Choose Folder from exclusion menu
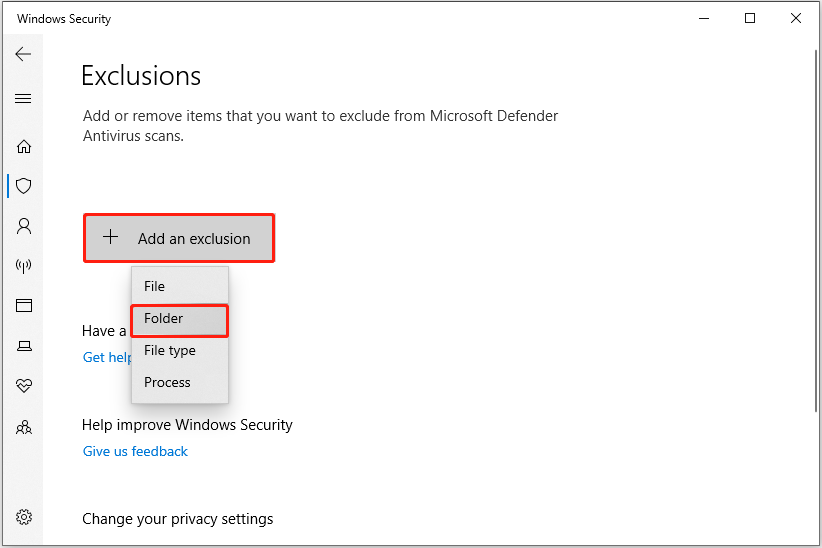The width and height of the screenshot is (822, 548). click(164, 319)
